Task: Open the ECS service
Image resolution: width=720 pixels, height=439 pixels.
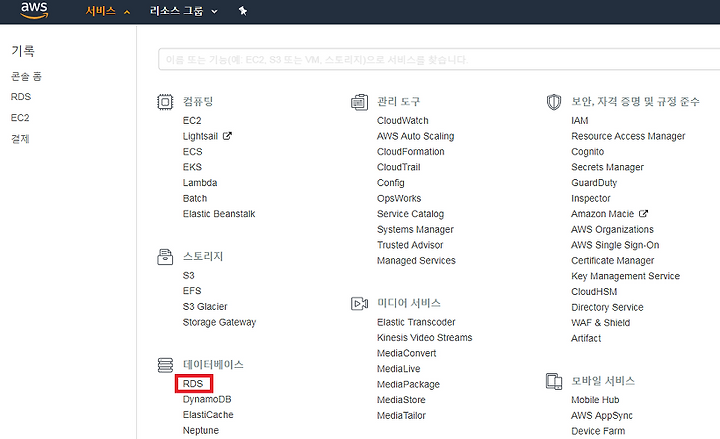Action: (192, 152)
